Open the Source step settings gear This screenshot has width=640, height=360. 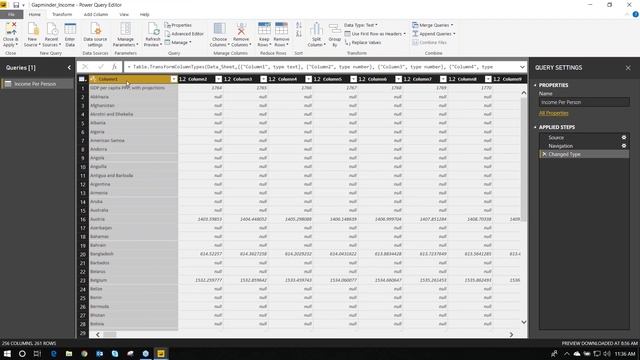[624, 138]
